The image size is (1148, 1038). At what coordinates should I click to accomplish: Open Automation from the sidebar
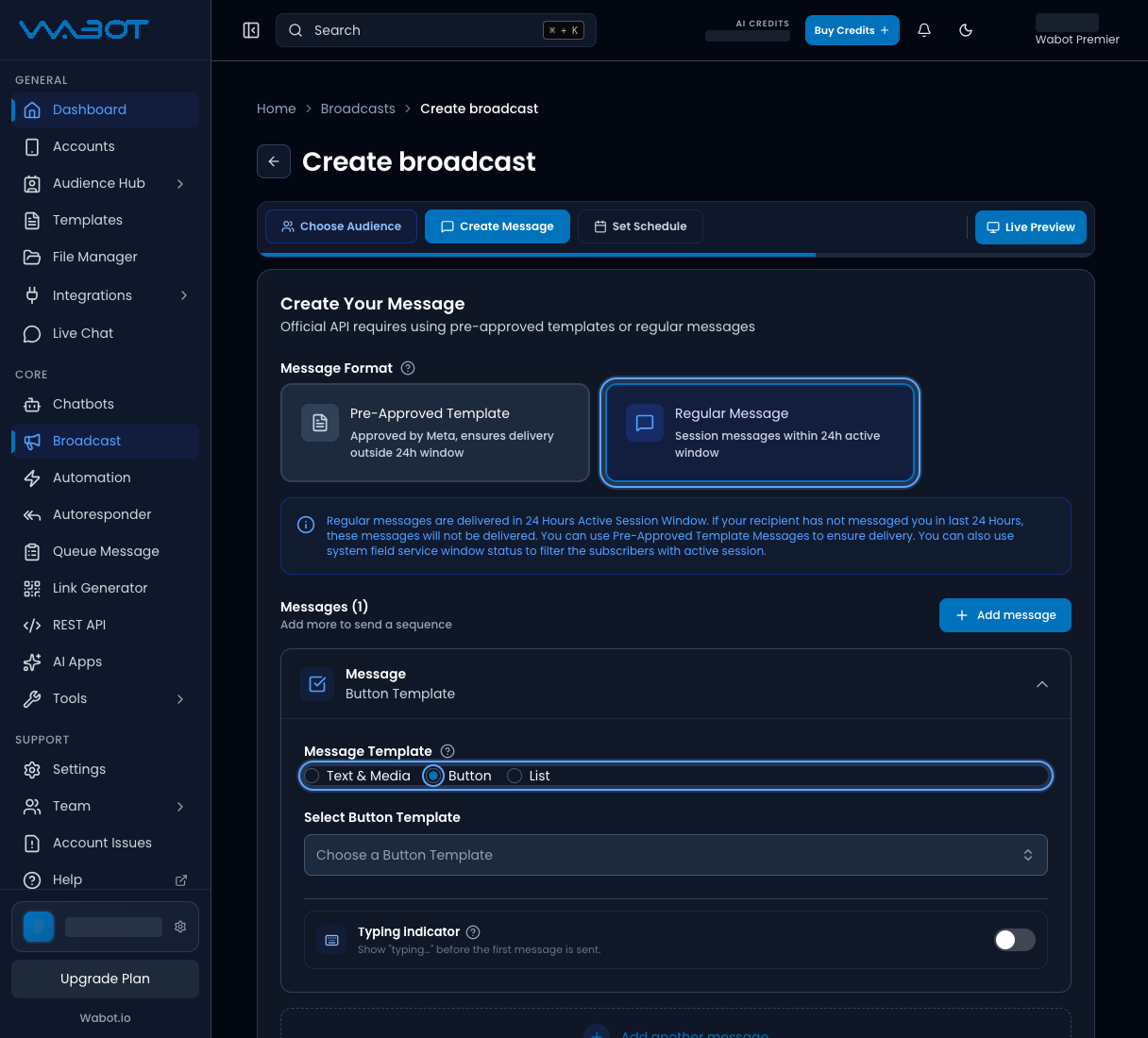click(x=105, y=477)
